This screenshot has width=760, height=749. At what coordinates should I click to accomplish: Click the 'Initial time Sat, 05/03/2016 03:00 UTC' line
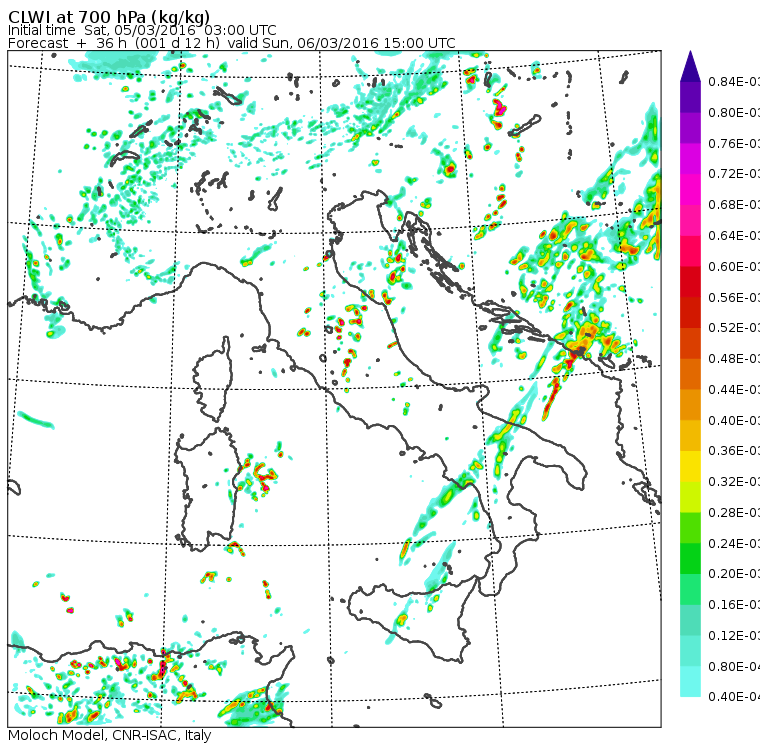pyautogui.click(x=142, y=31)
